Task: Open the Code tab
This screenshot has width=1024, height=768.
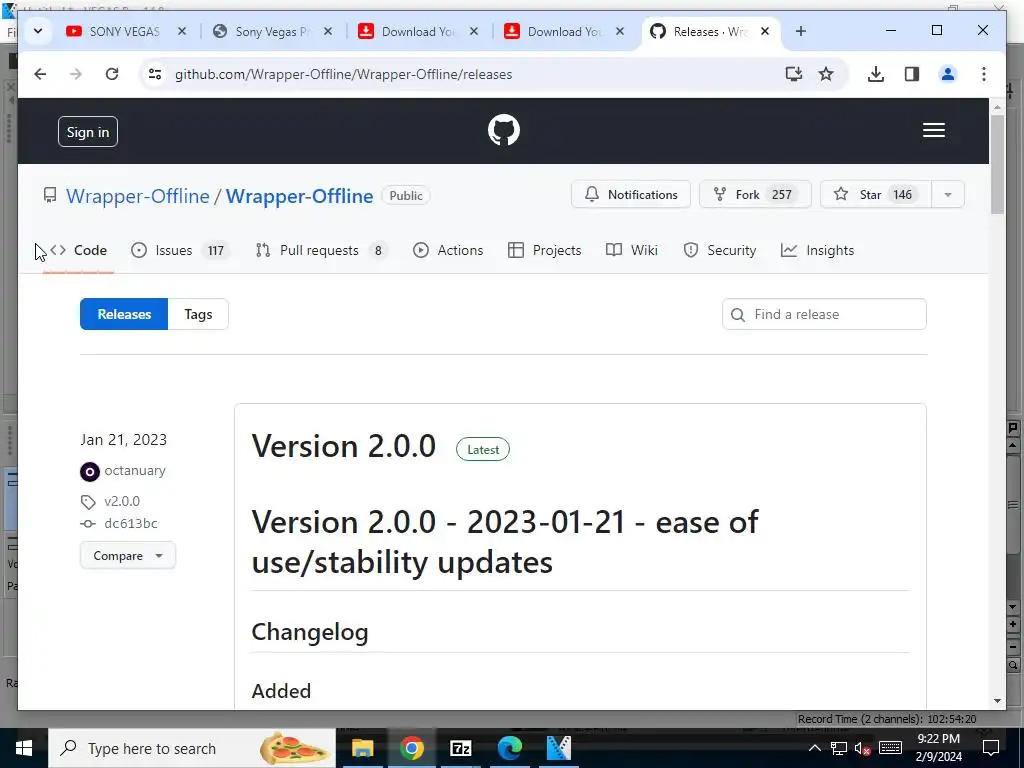Action: pos(78,250)
